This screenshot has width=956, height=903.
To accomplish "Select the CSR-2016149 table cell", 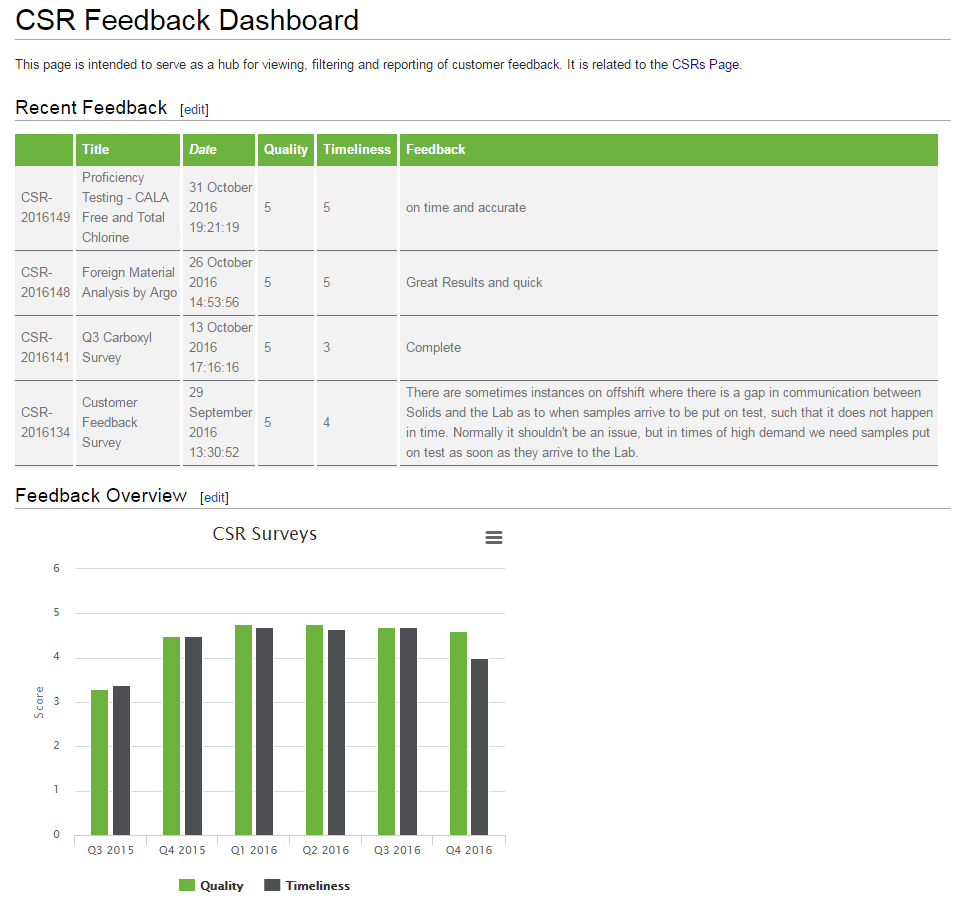I will [x=45, y=207].
